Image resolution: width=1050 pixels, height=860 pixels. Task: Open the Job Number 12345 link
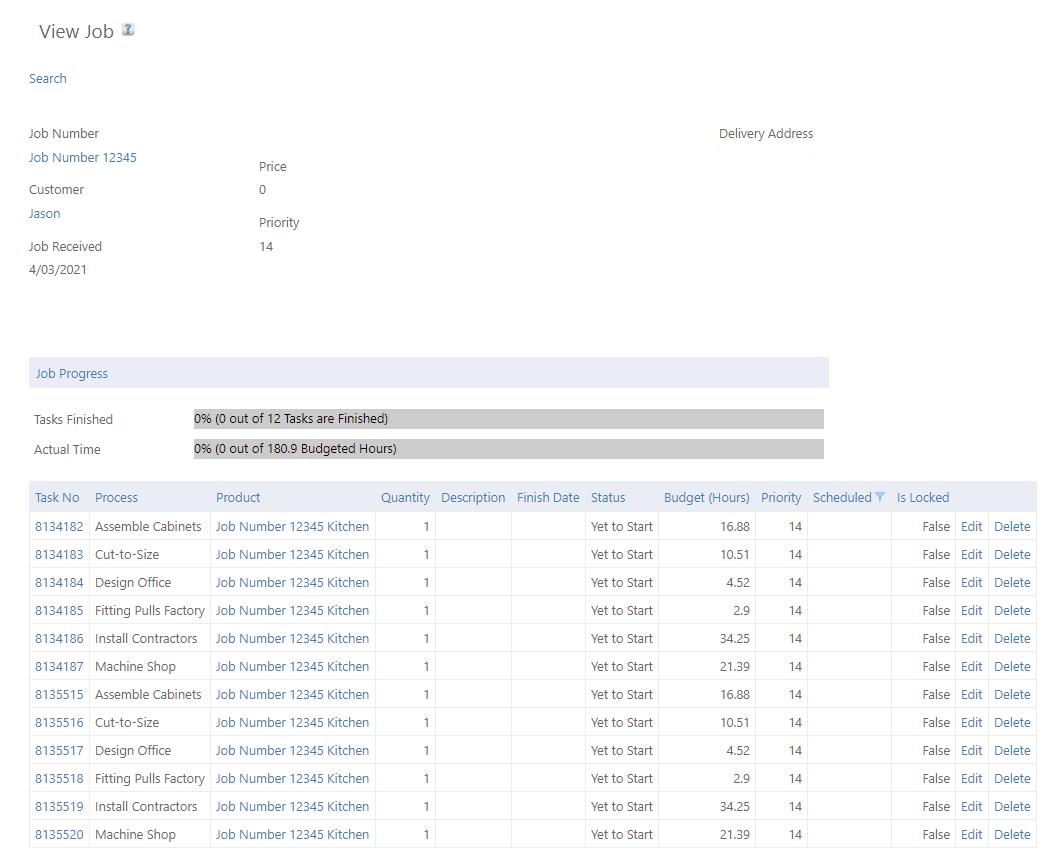(x=83, y=157)
